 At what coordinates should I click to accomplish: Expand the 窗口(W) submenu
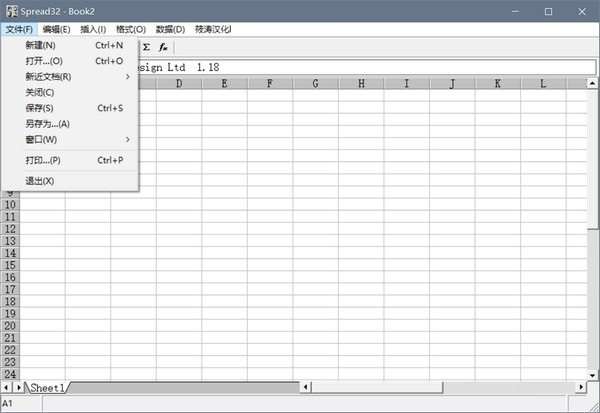tap(70, 139)
